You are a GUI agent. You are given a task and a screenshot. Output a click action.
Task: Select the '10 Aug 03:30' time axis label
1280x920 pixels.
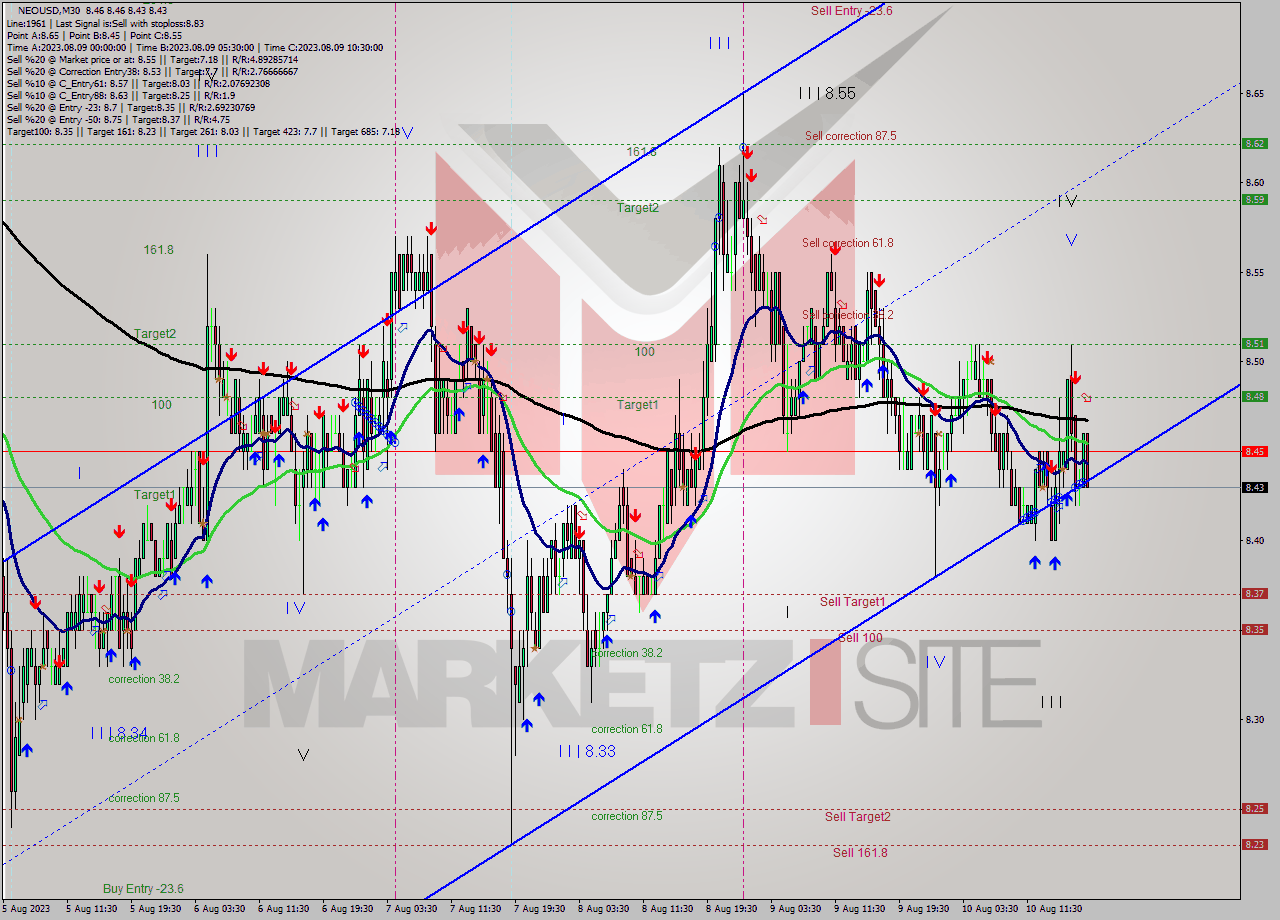click(990, 909)
